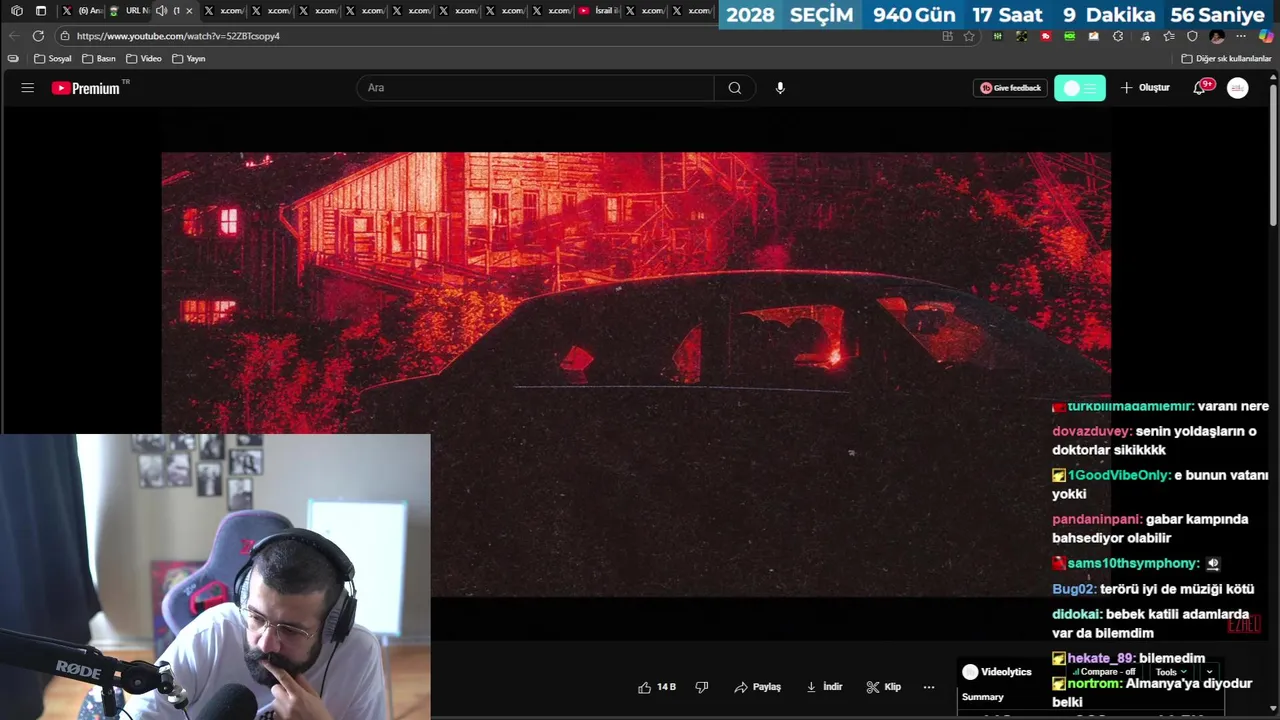Open the Sosyal bookmarks folder
The width and height of the screenshot is (1280, 720).
(53, 59)
